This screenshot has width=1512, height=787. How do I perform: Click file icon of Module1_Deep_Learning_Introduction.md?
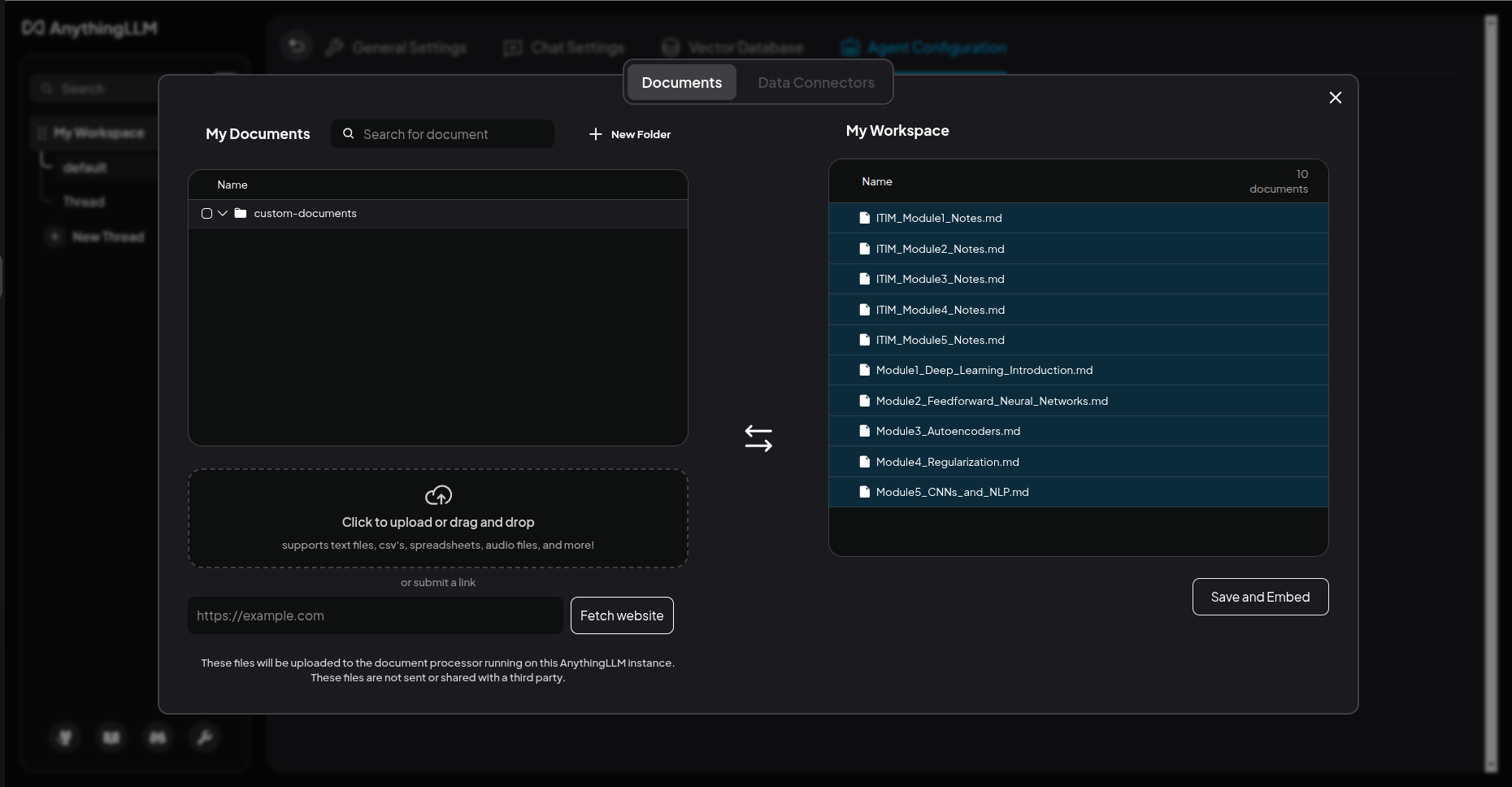click(x=865, y=370)
